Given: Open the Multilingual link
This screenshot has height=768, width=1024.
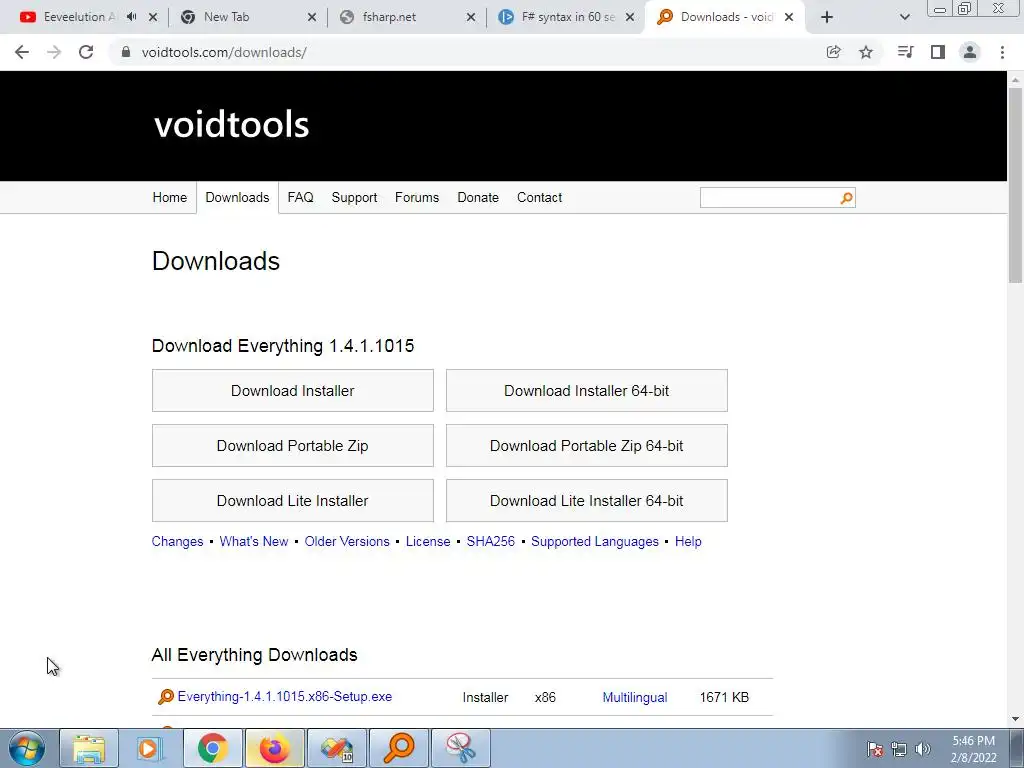Looking at the screenshot, I should [635, 697].
